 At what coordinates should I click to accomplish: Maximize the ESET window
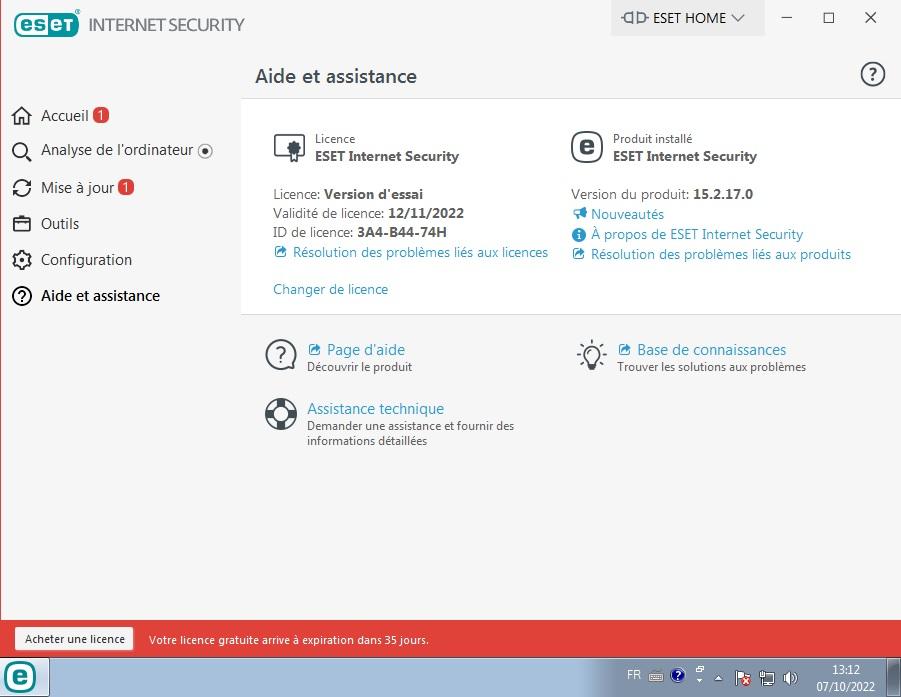click(x=829, y=18)
